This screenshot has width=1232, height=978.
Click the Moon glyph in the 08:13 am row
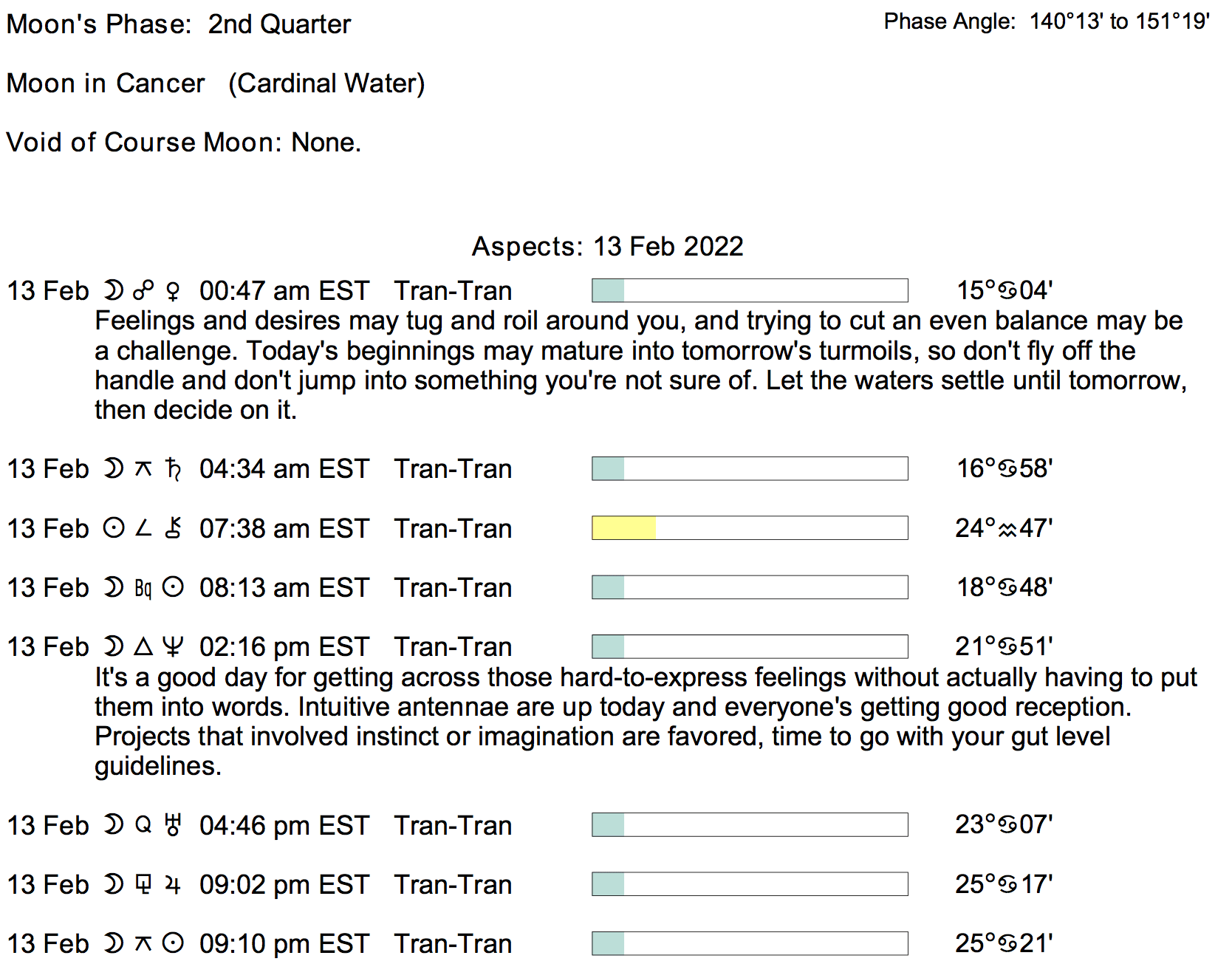pyautogui.click(x=114, y=588)
